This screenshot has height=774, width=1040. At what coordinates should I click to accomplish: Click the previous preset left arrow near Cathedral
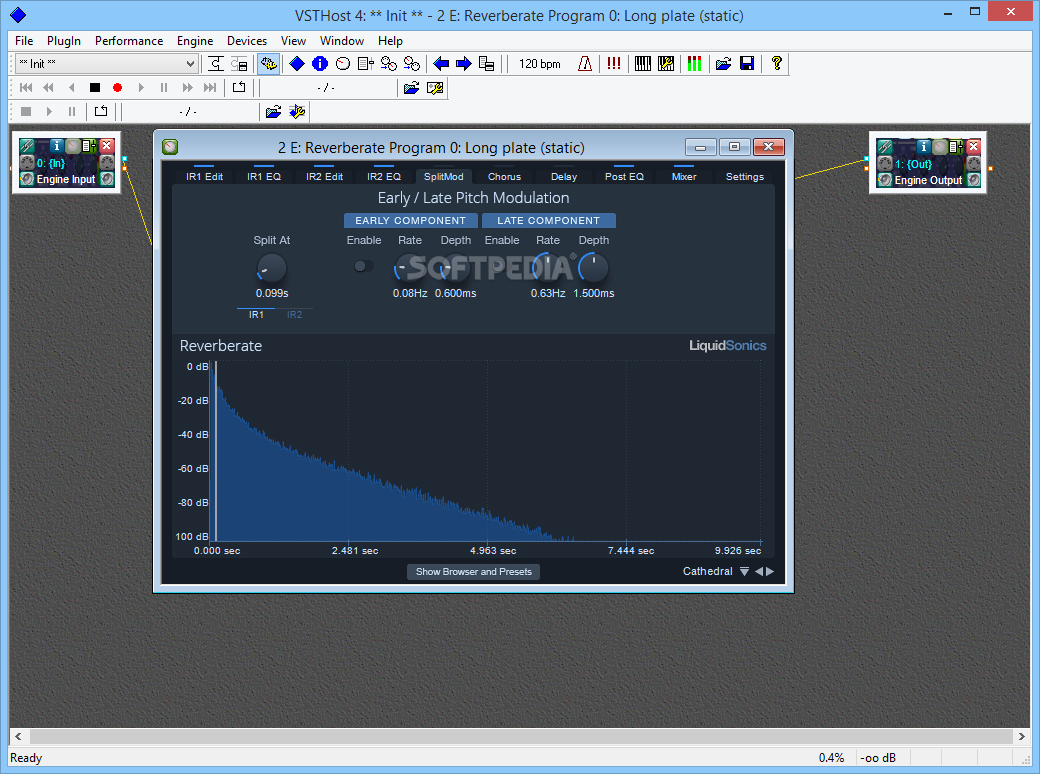pos(759,571)
